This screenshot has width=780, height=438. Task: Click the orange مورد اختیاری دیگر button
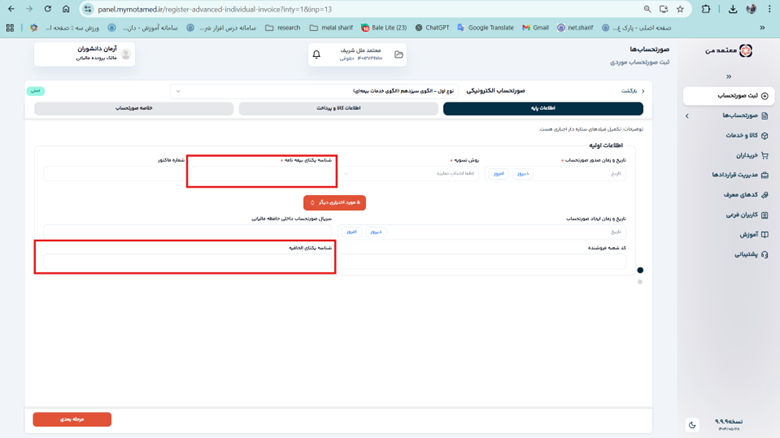[334, 203]
